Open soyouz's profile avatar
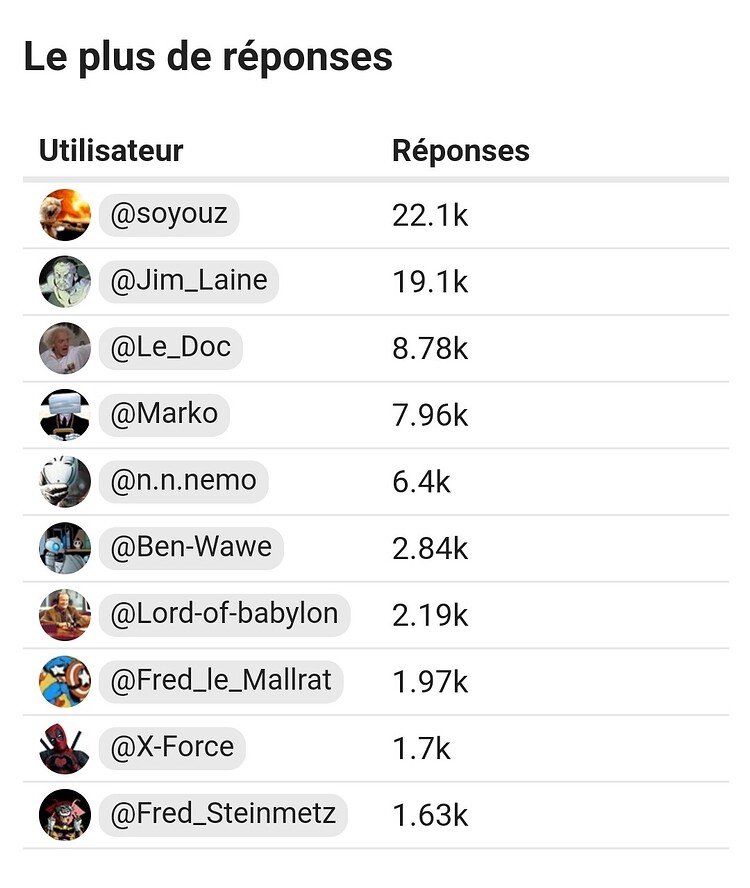The width and height of the screenshot is (750, 888). [x=65, y=215]
